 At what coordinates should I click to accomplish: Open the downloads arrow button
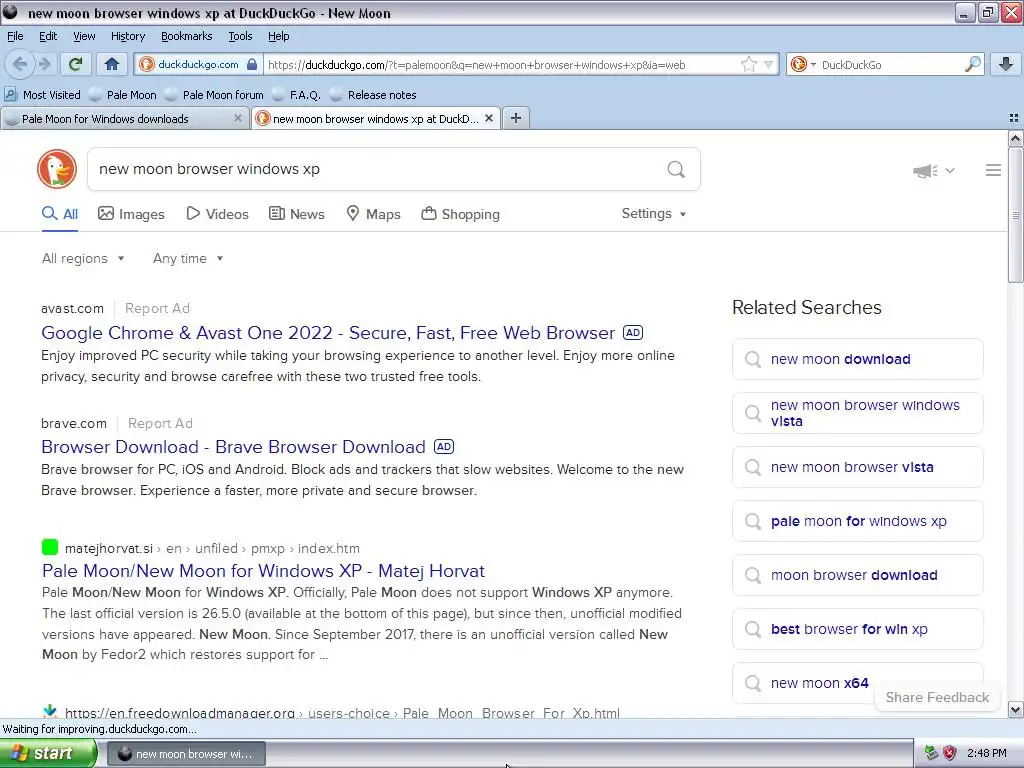point(1006,64)
